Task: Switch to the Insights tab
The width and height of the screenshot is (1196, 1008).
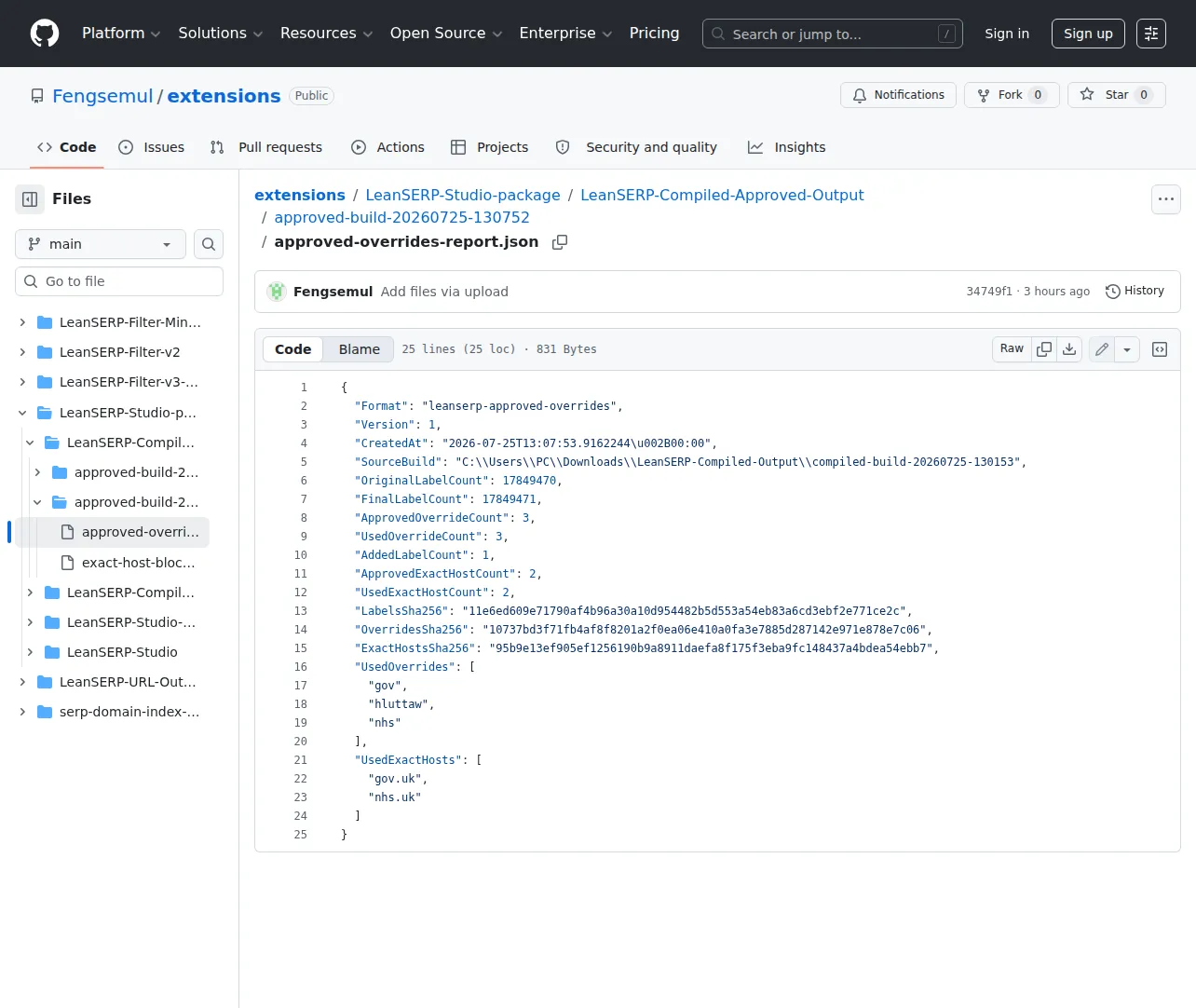Action: (x=787, y=147)
